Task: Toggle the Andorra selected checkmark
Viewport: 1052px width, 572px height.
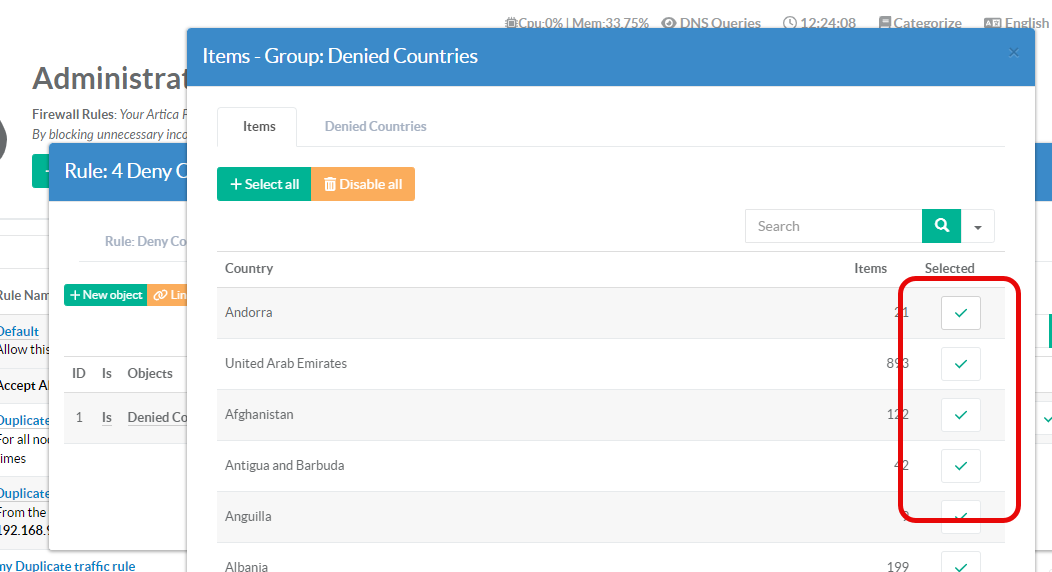Action: 960,313
